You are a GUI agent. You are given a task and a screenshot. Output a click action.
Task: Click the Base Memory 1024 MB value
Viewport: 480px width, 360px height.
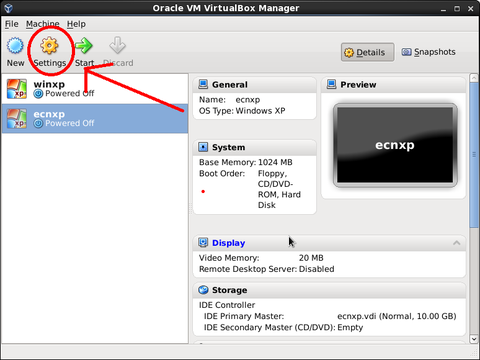click(275, 162)
